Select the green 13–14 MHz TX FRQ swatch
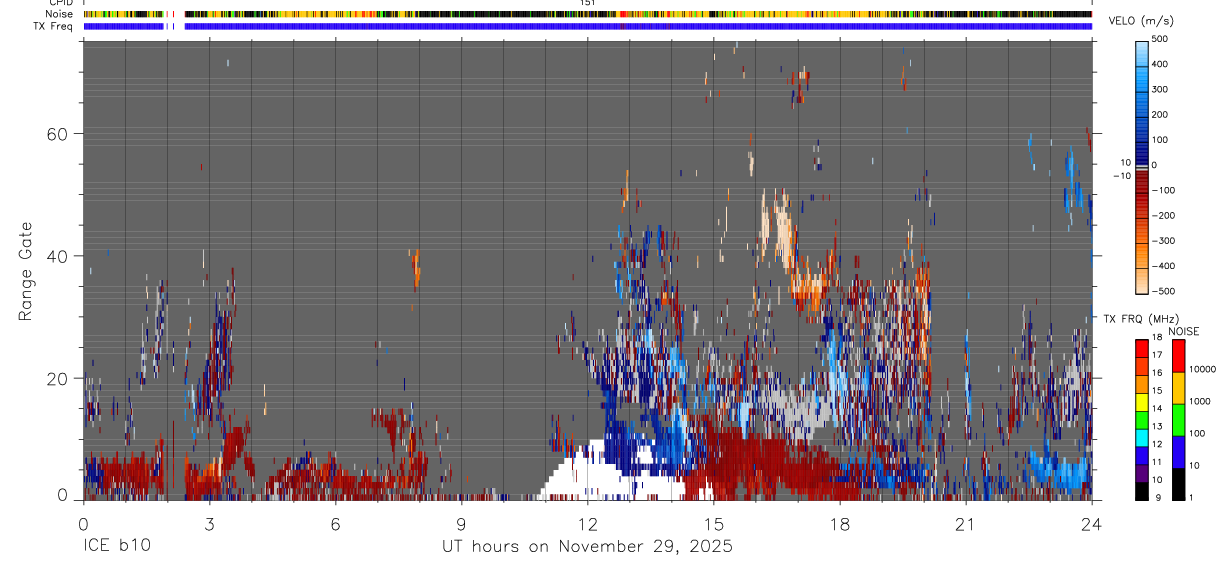Image resolution: width=1228 pixels, height=567 pixels. point(1142,419)
